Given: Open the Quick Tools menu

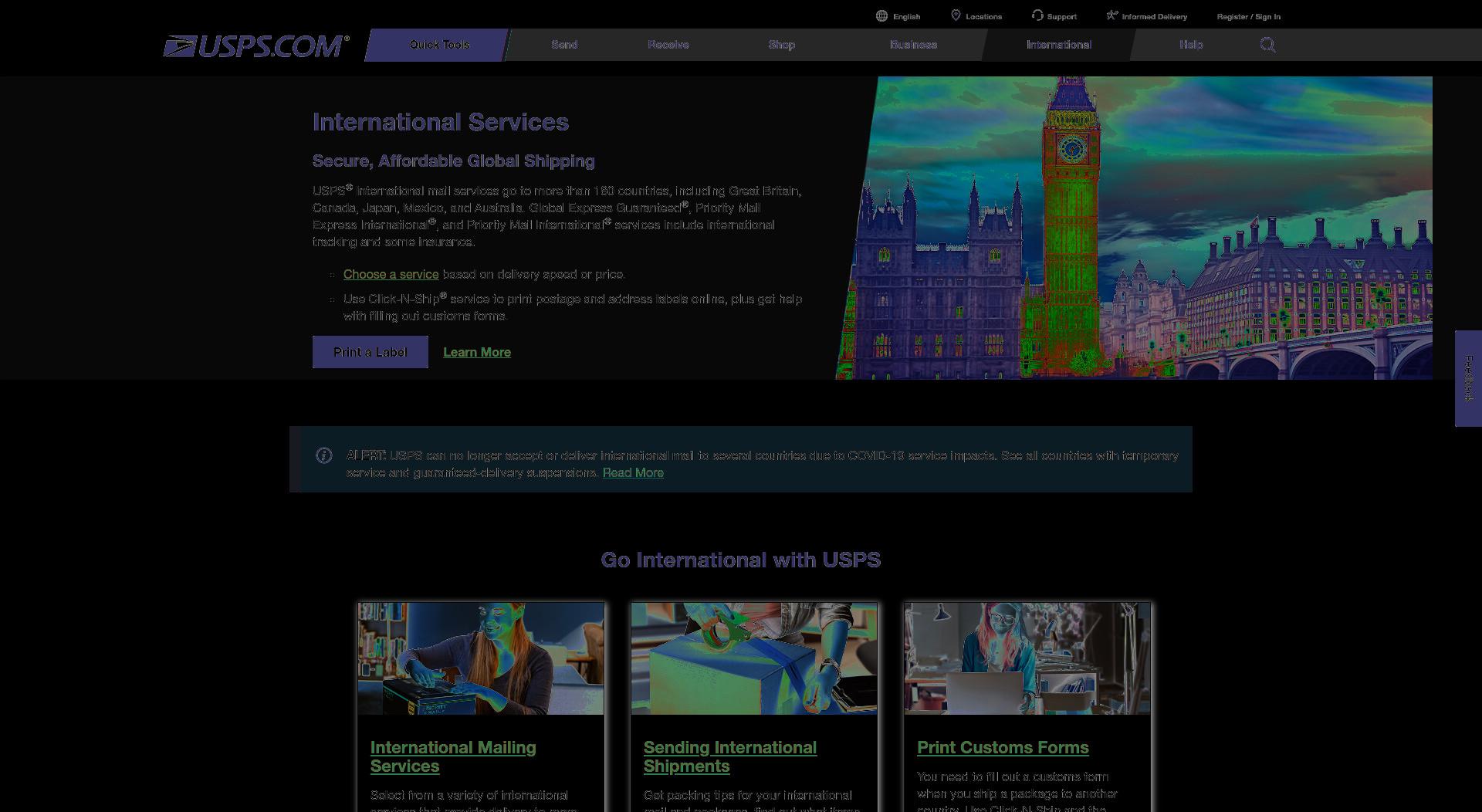Looking at the screenshot, I should tap(437, 45).
